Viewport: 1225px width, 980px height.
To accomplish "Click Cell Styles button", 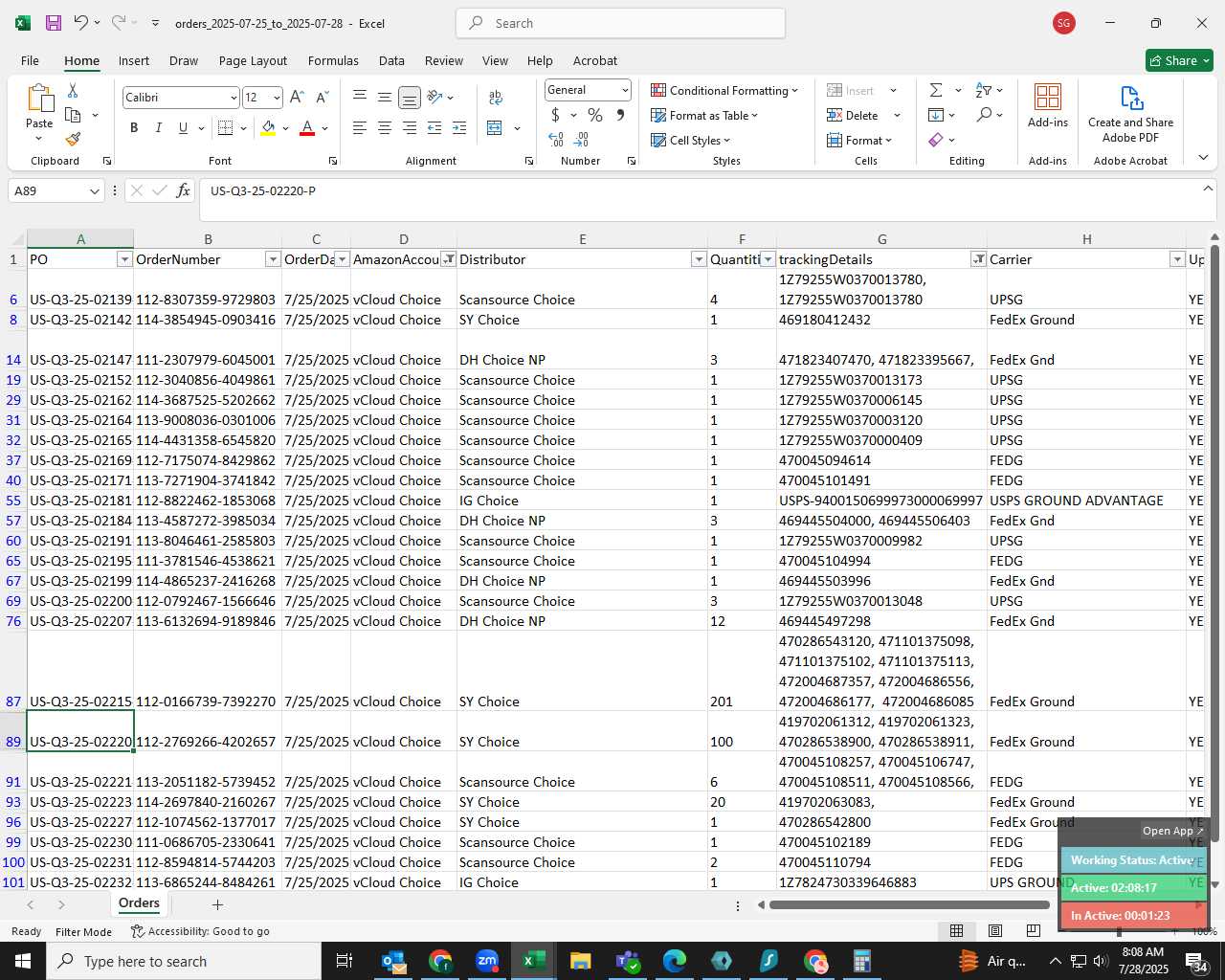I will pos(691,140).
